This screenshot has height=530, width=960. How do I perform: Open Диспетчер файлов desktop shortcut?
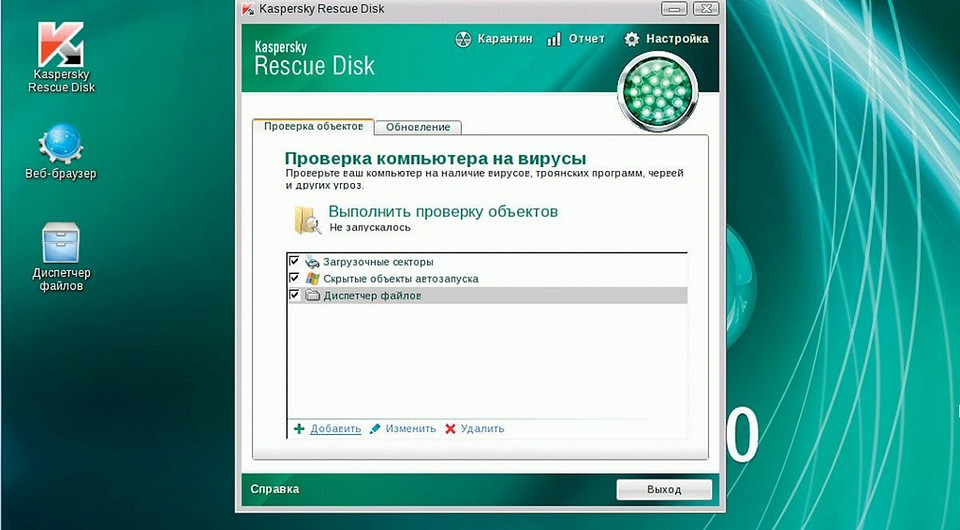tap(61, 245)
